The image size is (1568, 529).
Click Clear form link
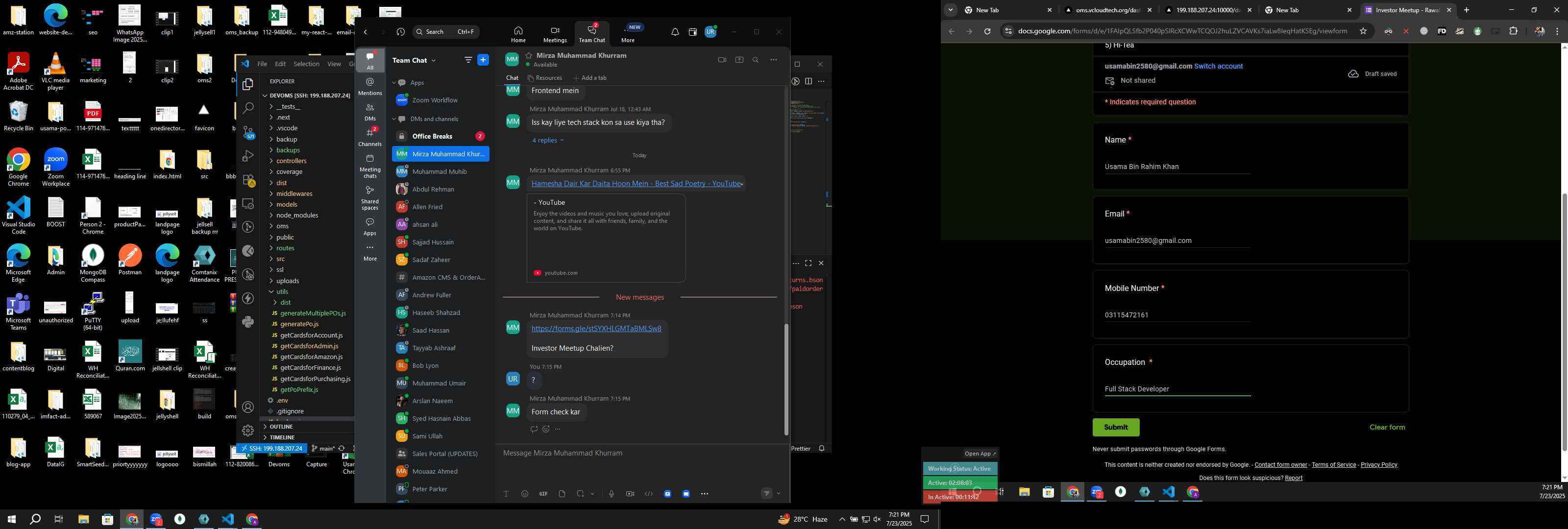[1387, 427]
